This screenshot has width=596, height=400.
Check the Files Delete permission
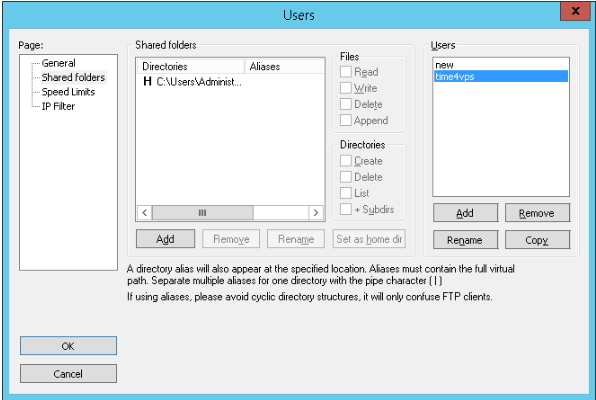346,104
